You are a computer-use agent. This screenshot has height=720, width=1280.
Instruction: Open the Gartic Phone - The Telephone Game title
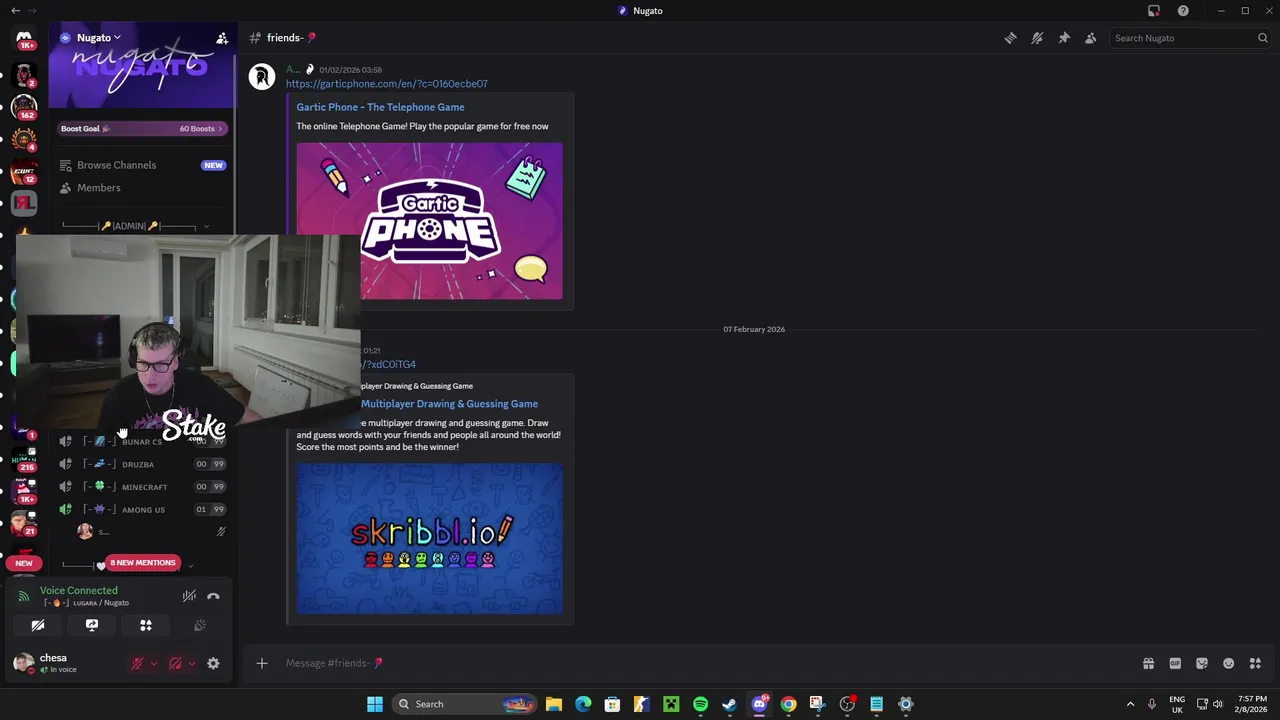[x=380, y=107]
